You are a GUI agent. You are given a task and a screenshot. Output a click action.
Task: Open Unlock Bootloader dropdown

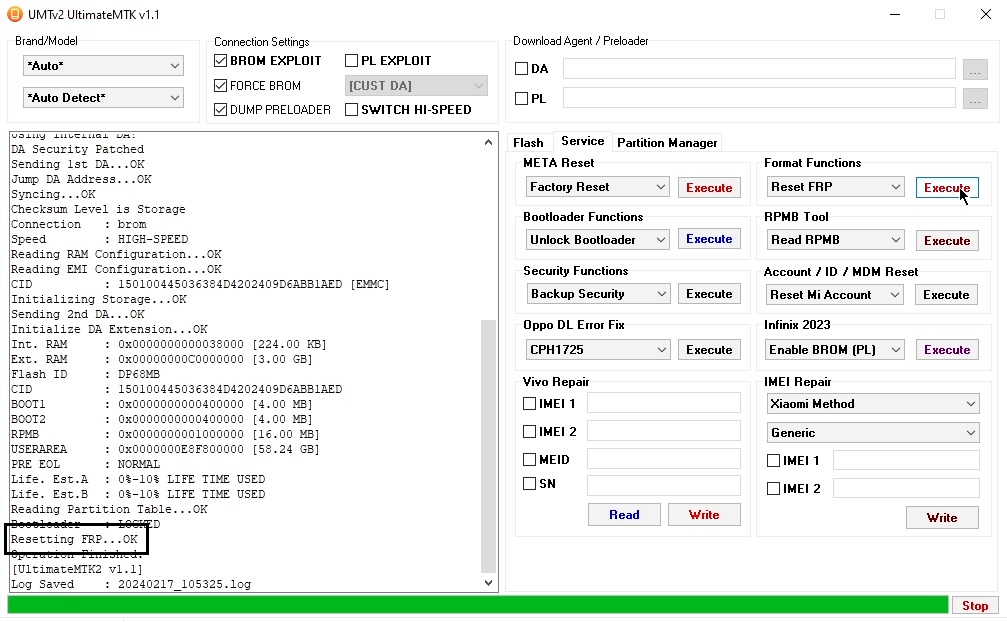click(x=597, y=239)
